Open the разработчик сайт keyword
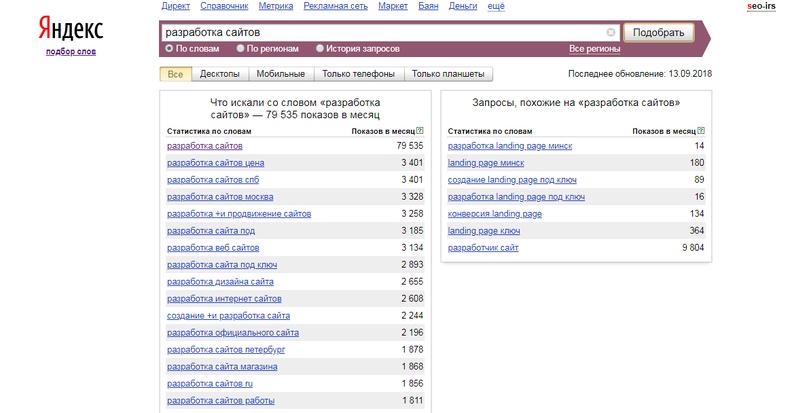This screenshot has width=807, height=413. (x=483, y=248)
